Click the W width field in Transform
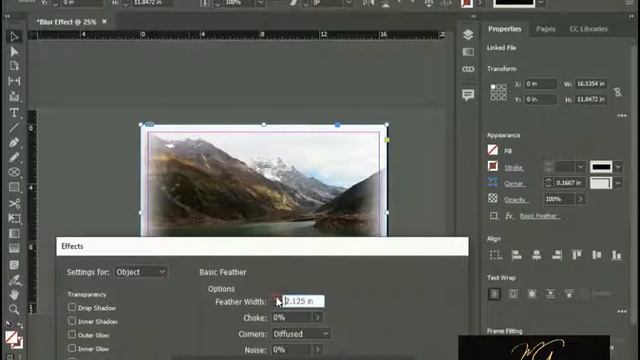This screenshot has height=360, width=640. [590, 84]
